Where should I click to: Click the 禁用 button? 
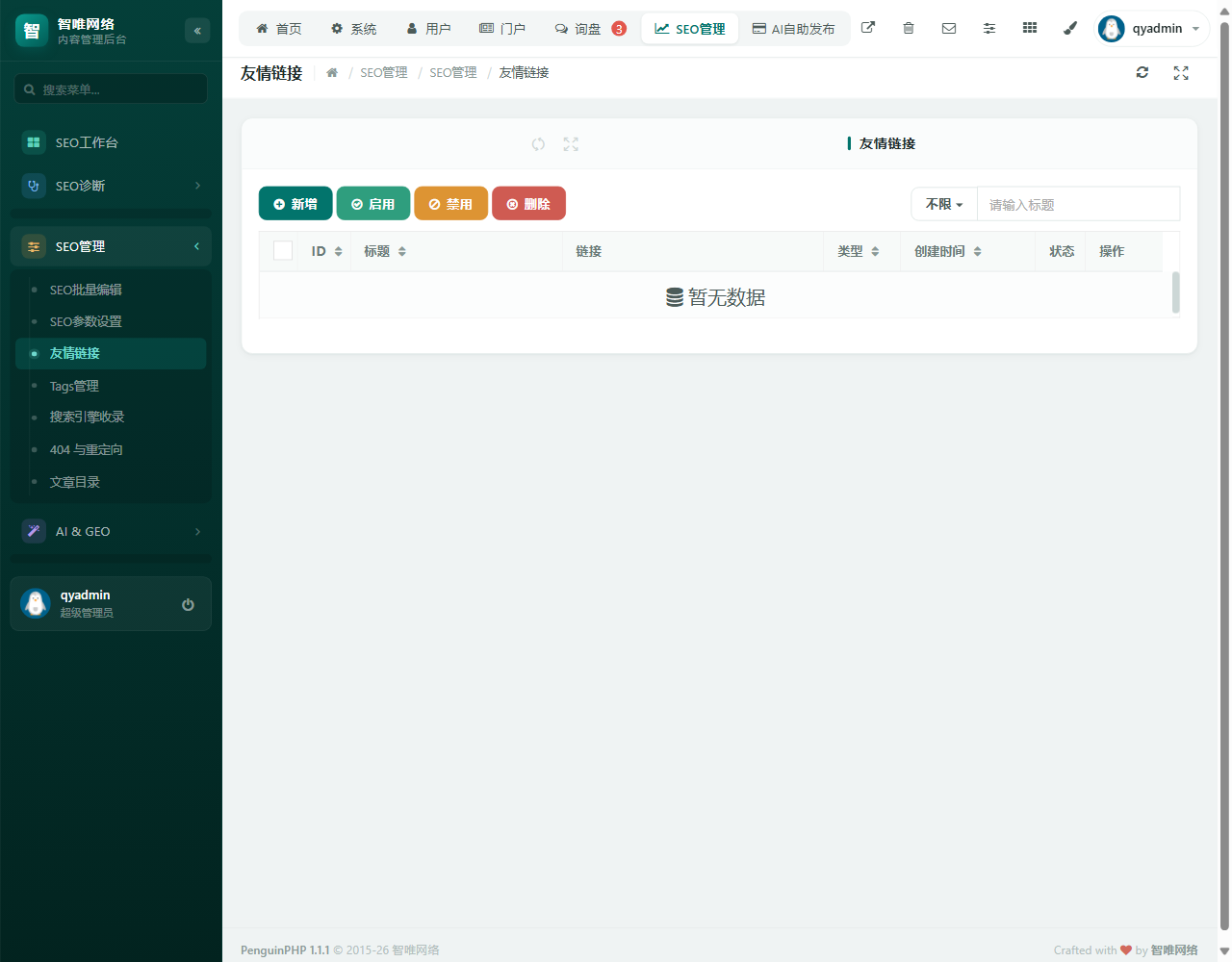451,204
